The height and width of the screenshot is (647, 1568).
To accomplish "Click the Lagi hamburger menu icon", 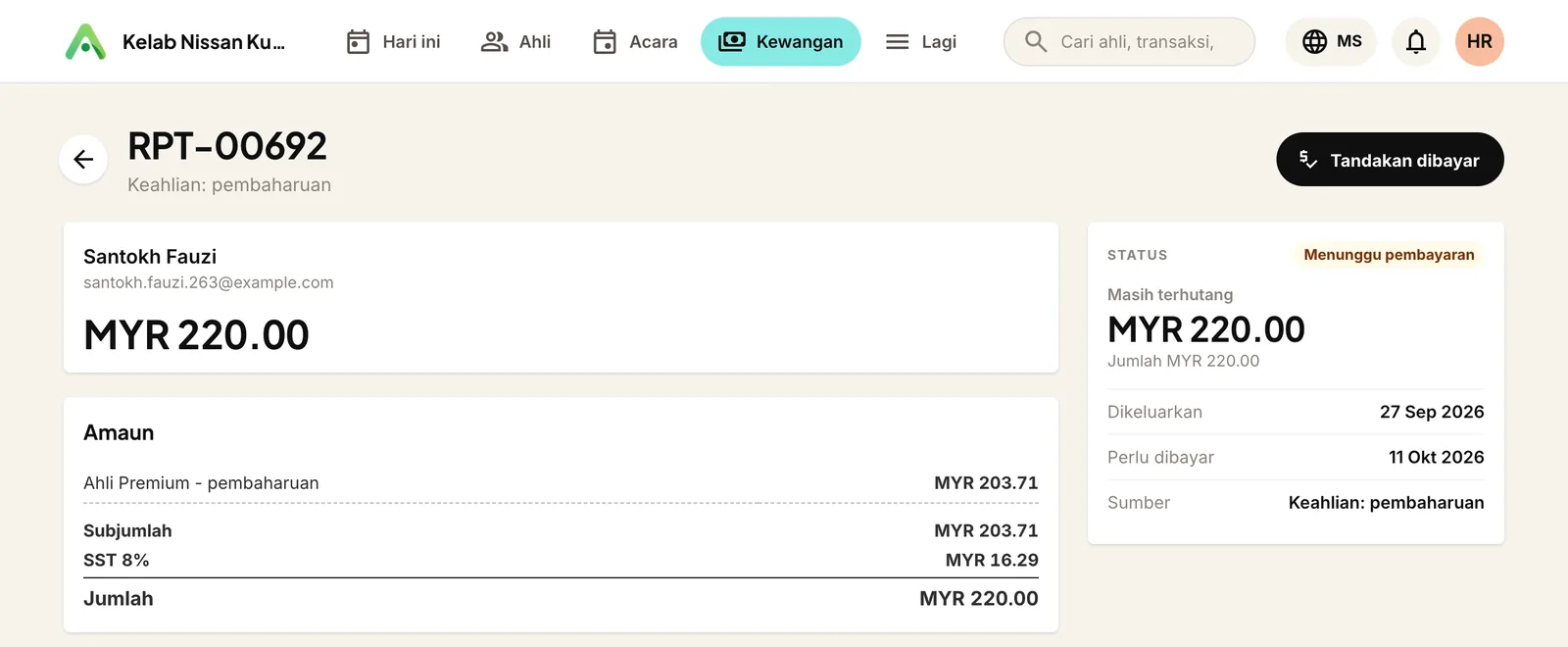I will [898, 42].
